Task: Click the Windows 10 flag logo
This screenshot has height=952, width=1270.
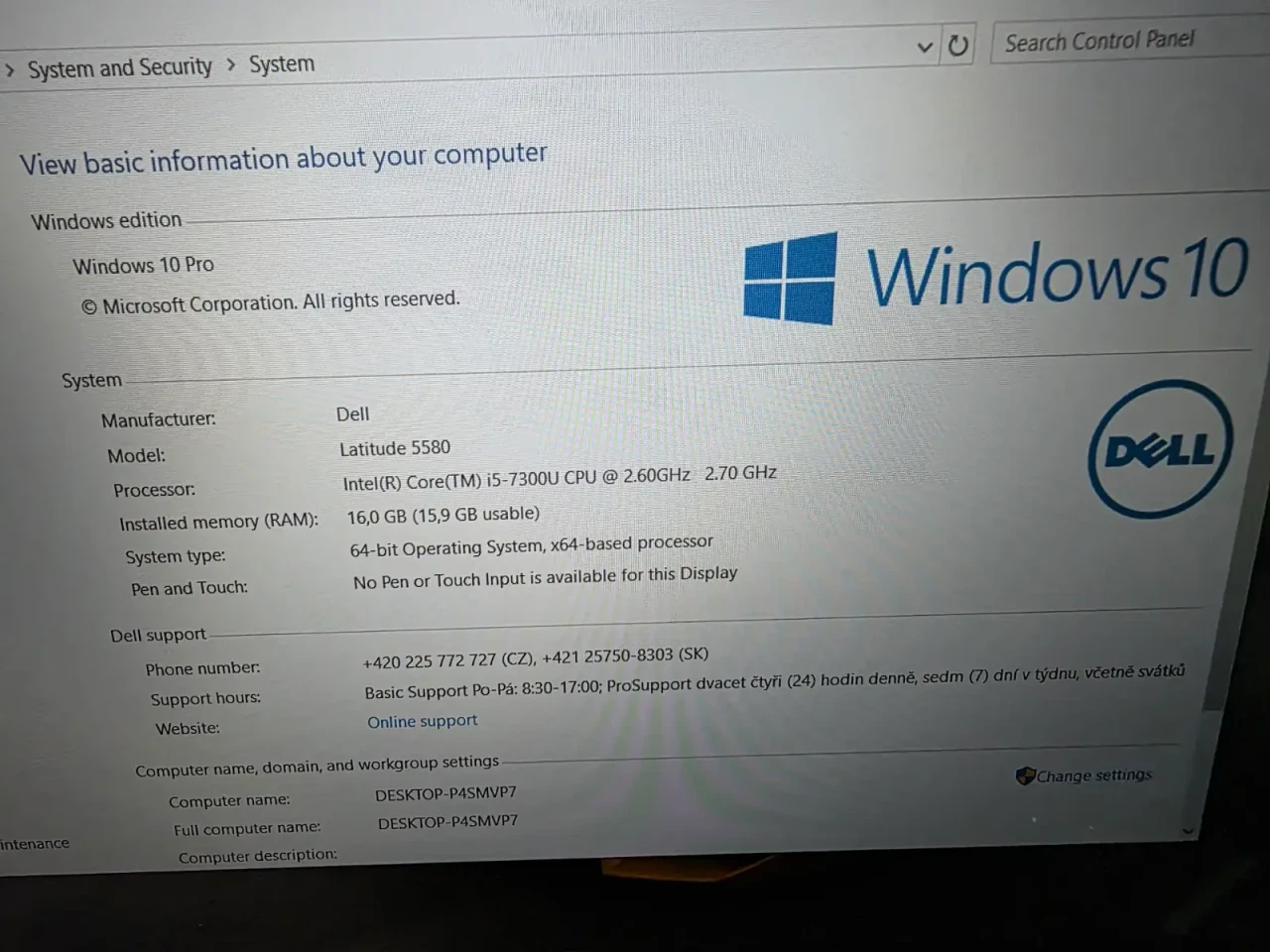Action: point(791,277)
